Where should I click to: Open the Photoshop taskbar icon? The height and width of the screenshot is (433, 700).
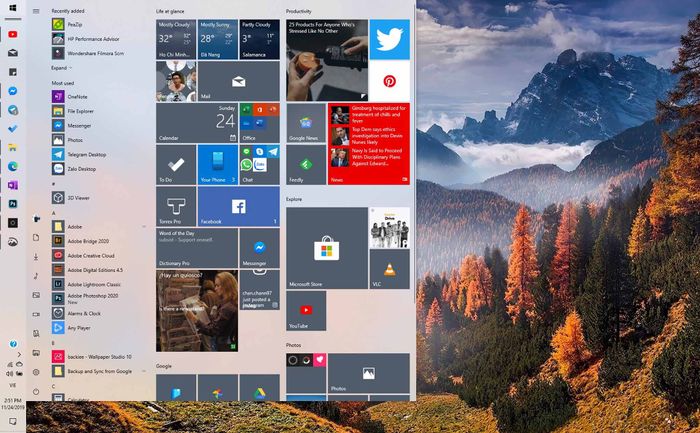click(12, 204)
